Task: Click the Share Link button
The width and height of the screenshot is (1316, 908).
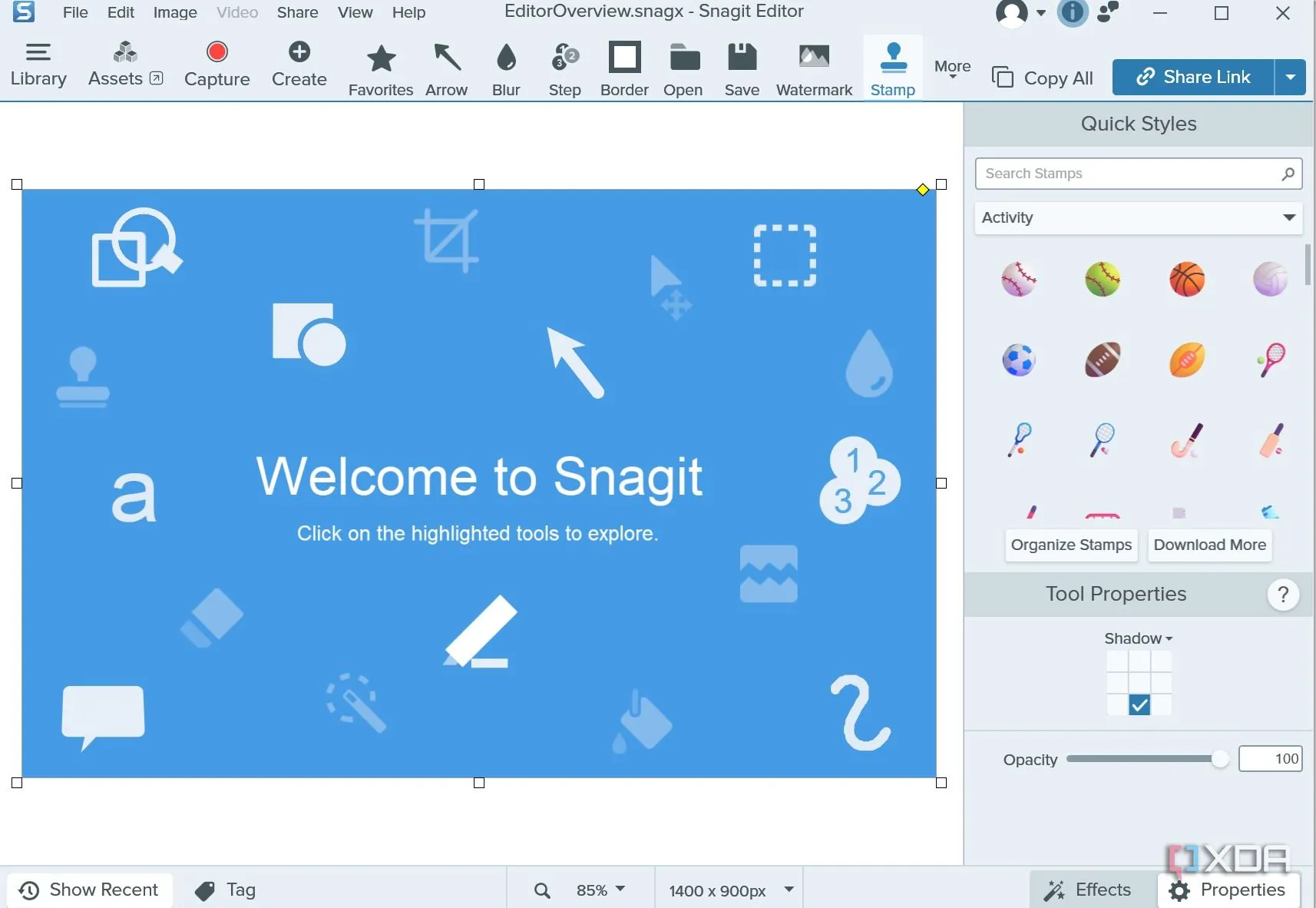Action: (1193, 77)
